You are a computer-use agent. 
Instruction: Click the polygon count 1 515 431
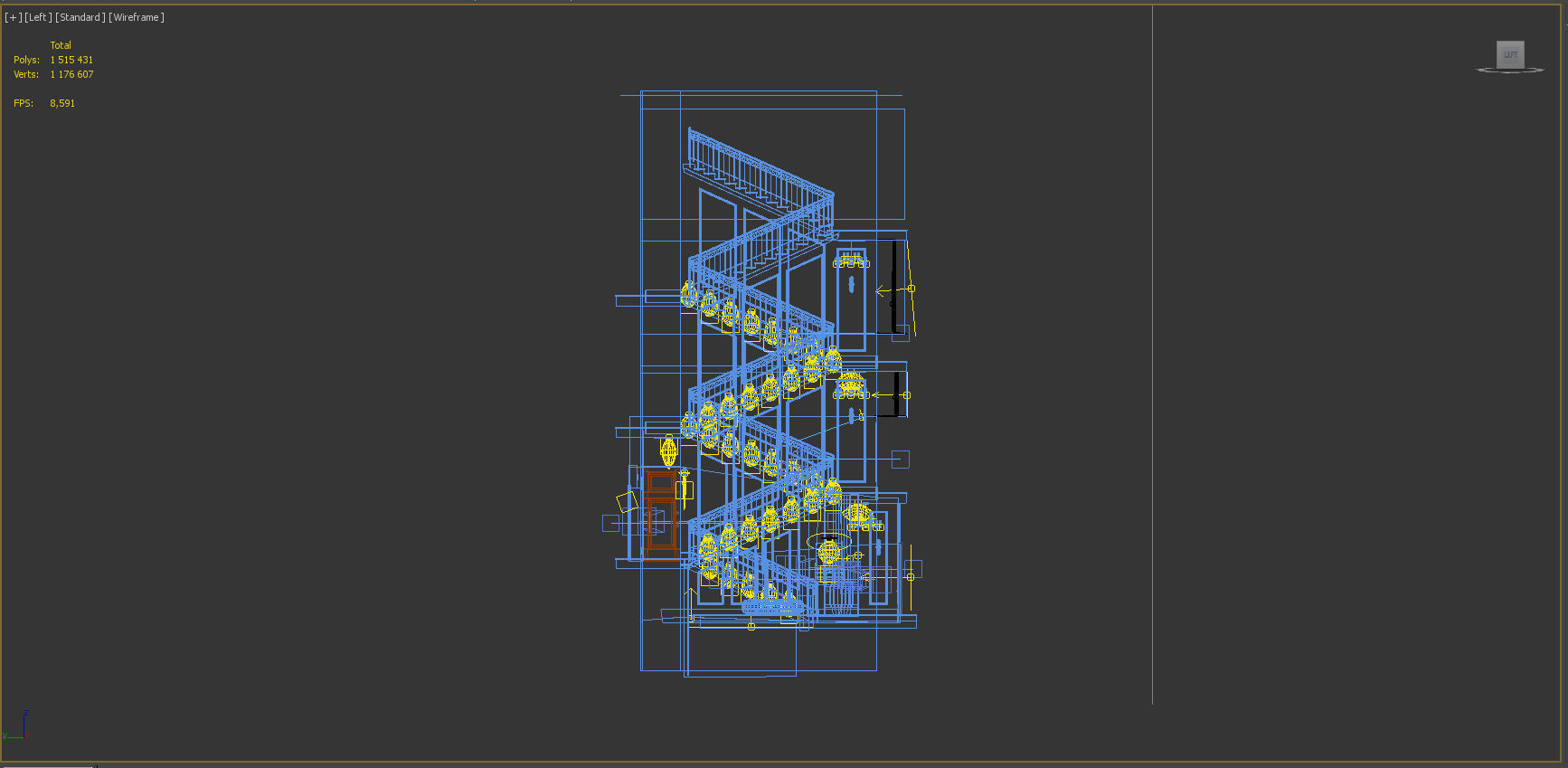71,60
